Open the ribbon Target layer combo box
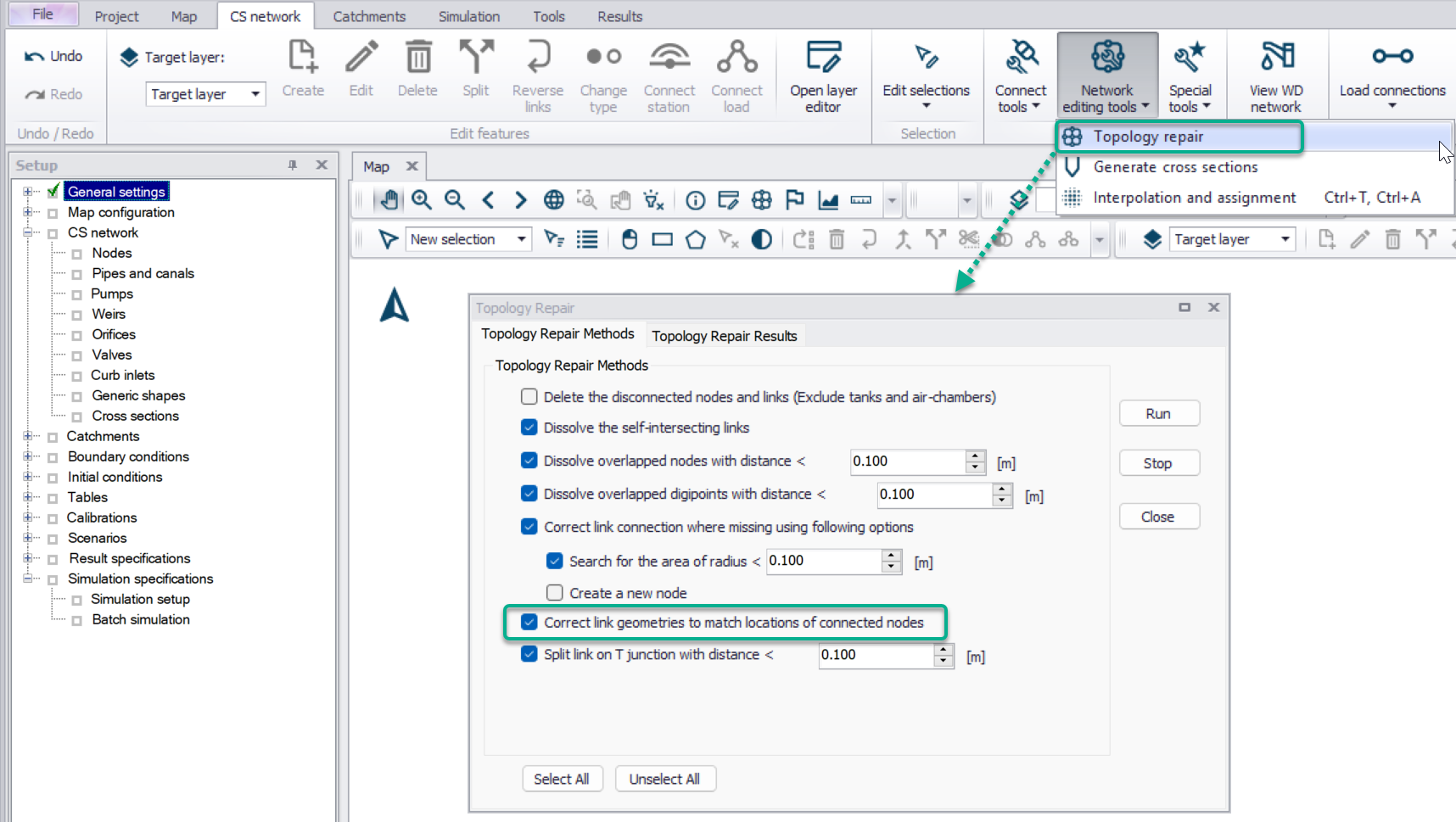 [206, 94]
